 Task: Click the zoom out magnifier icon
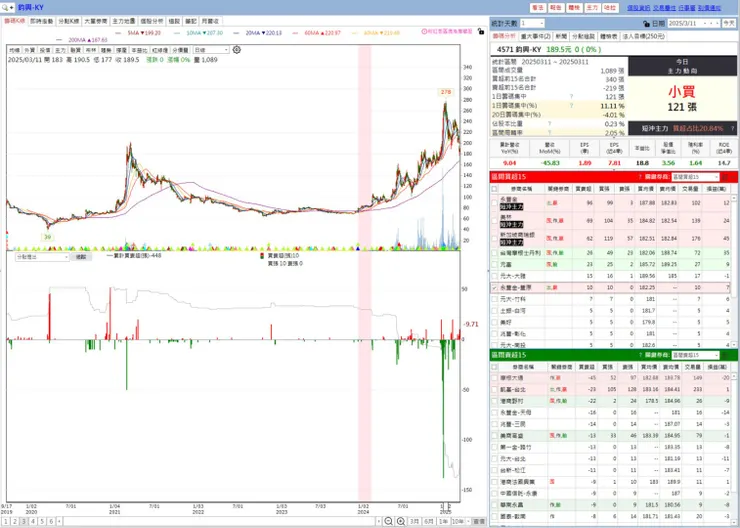point(388,521)
